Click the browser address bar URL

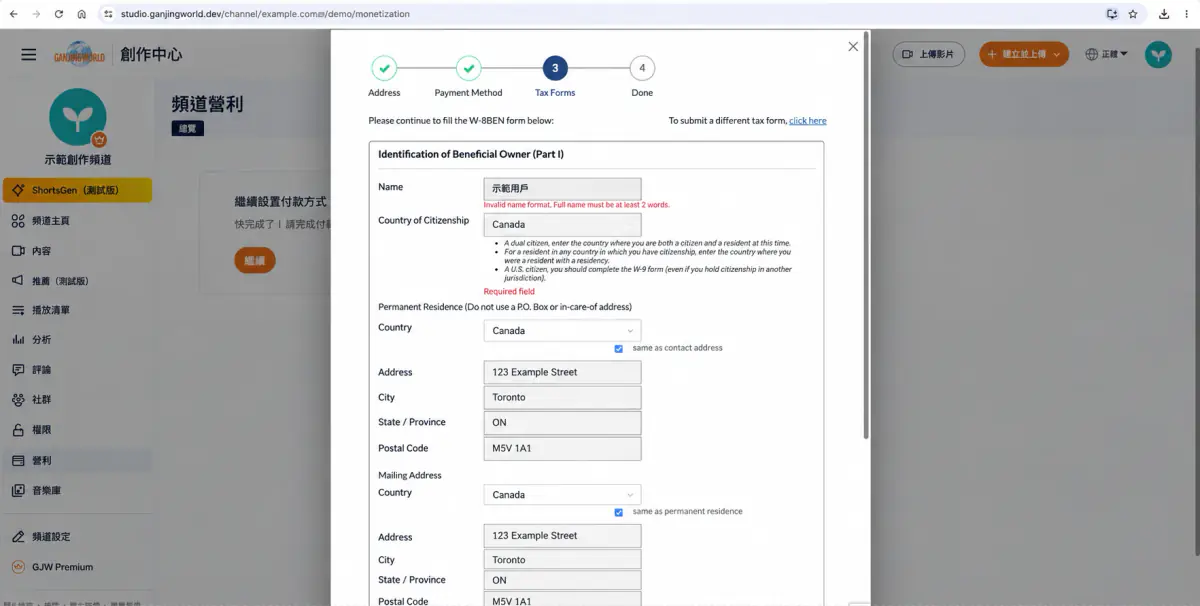tap(265, 14)
